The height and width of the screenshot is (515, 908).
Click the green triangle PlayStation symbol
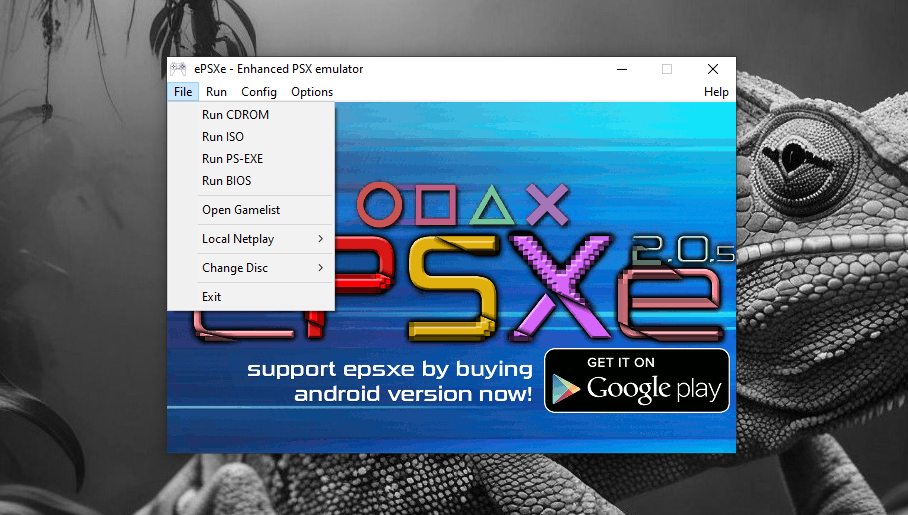[x=490, y=206]
